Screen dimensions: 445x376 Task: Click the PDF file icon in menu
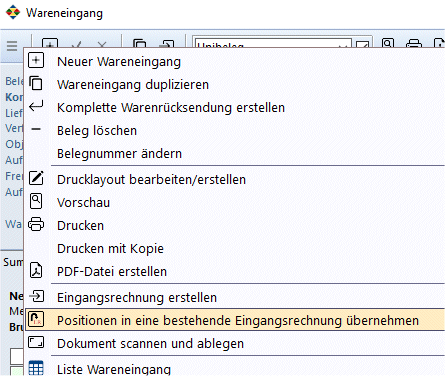(36, 270)
